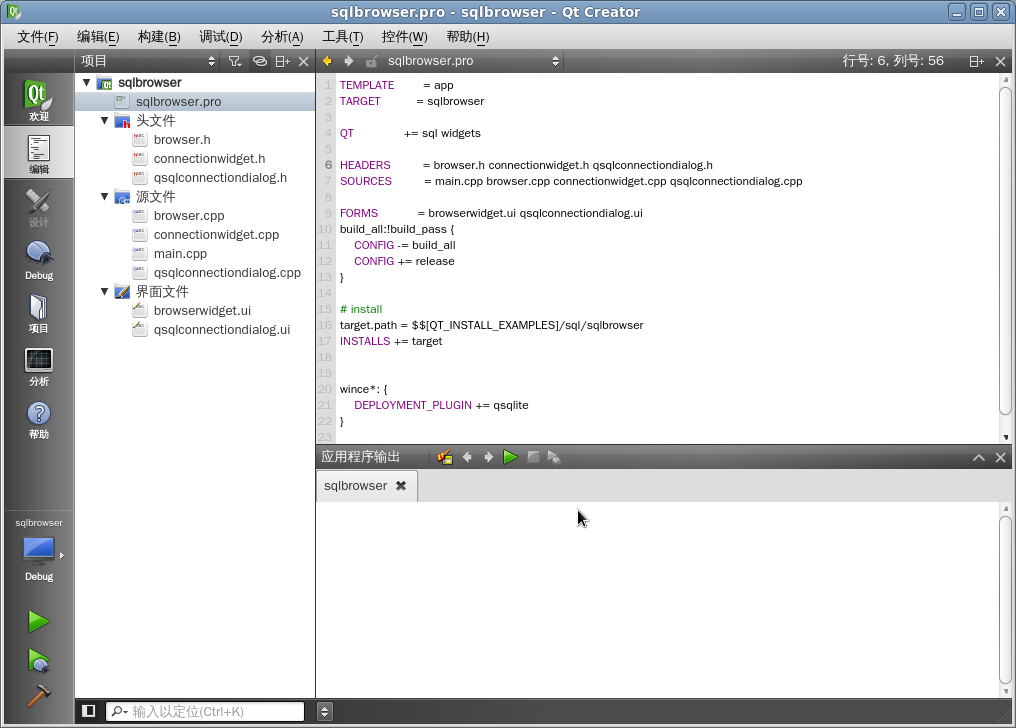The image size is (1016, 728).
Task: Go back in editor navigation history
Action: point(327,61)
